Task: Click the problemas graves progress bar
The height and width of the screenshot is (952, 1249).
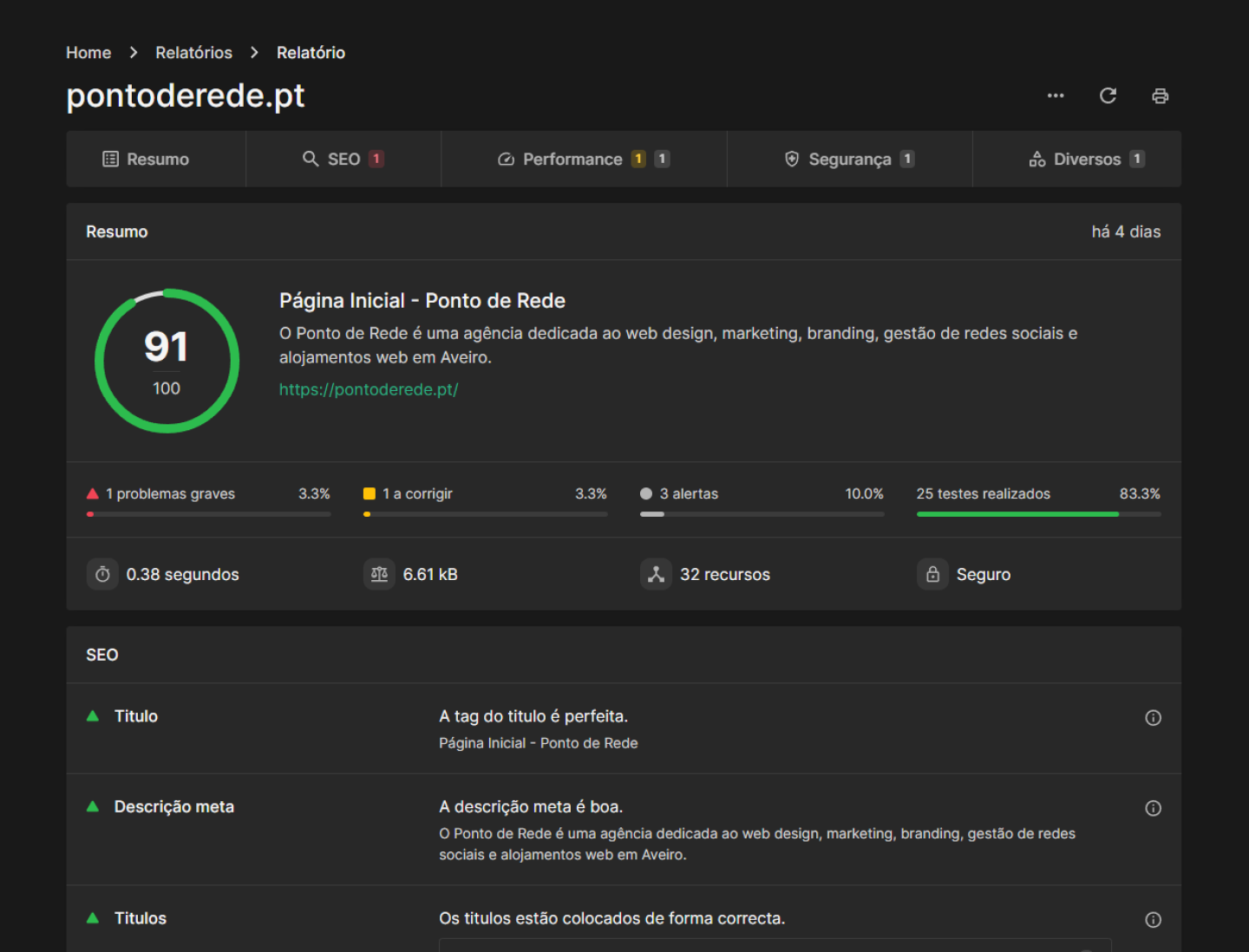Action: pyautogui.click(x=208, y=514)
